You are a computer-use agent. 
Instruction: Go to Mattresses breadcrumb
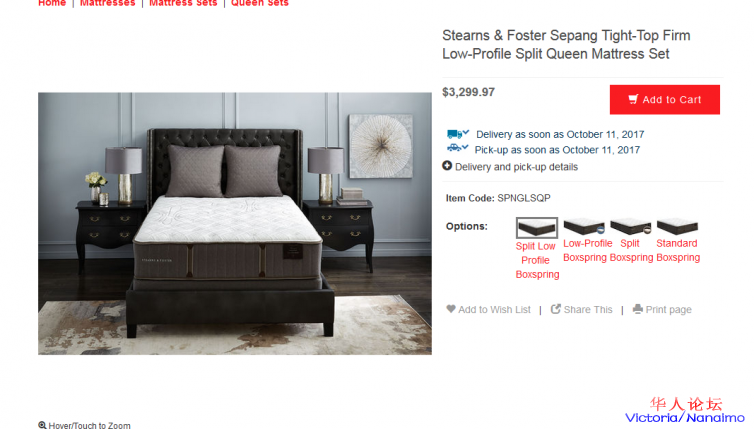(108, 3)
